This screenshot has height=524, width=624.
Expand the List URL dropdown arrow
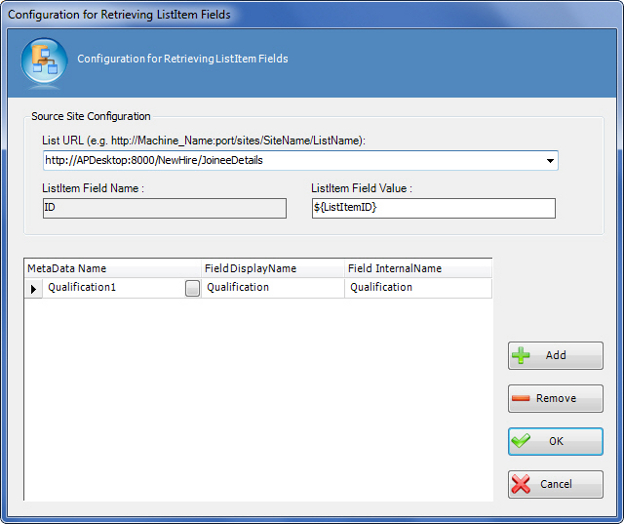tap(549, 161)
